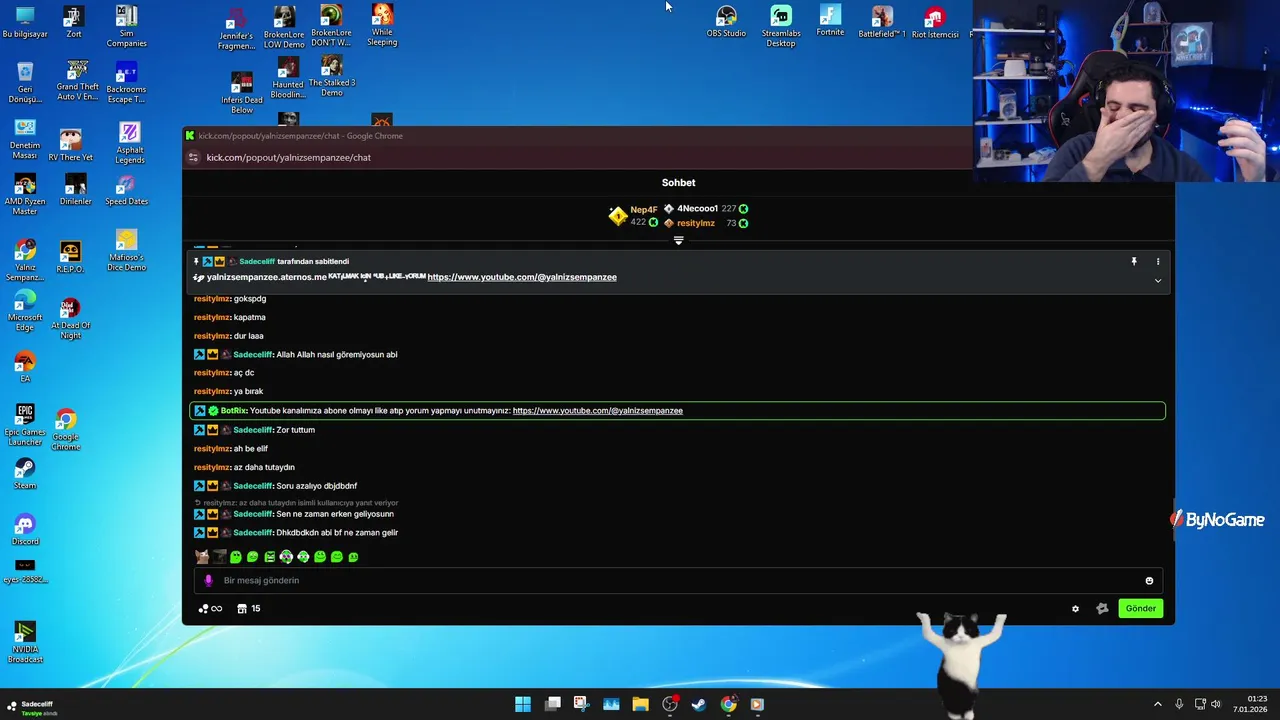Select the Discord desktop icon

(25, 530)
